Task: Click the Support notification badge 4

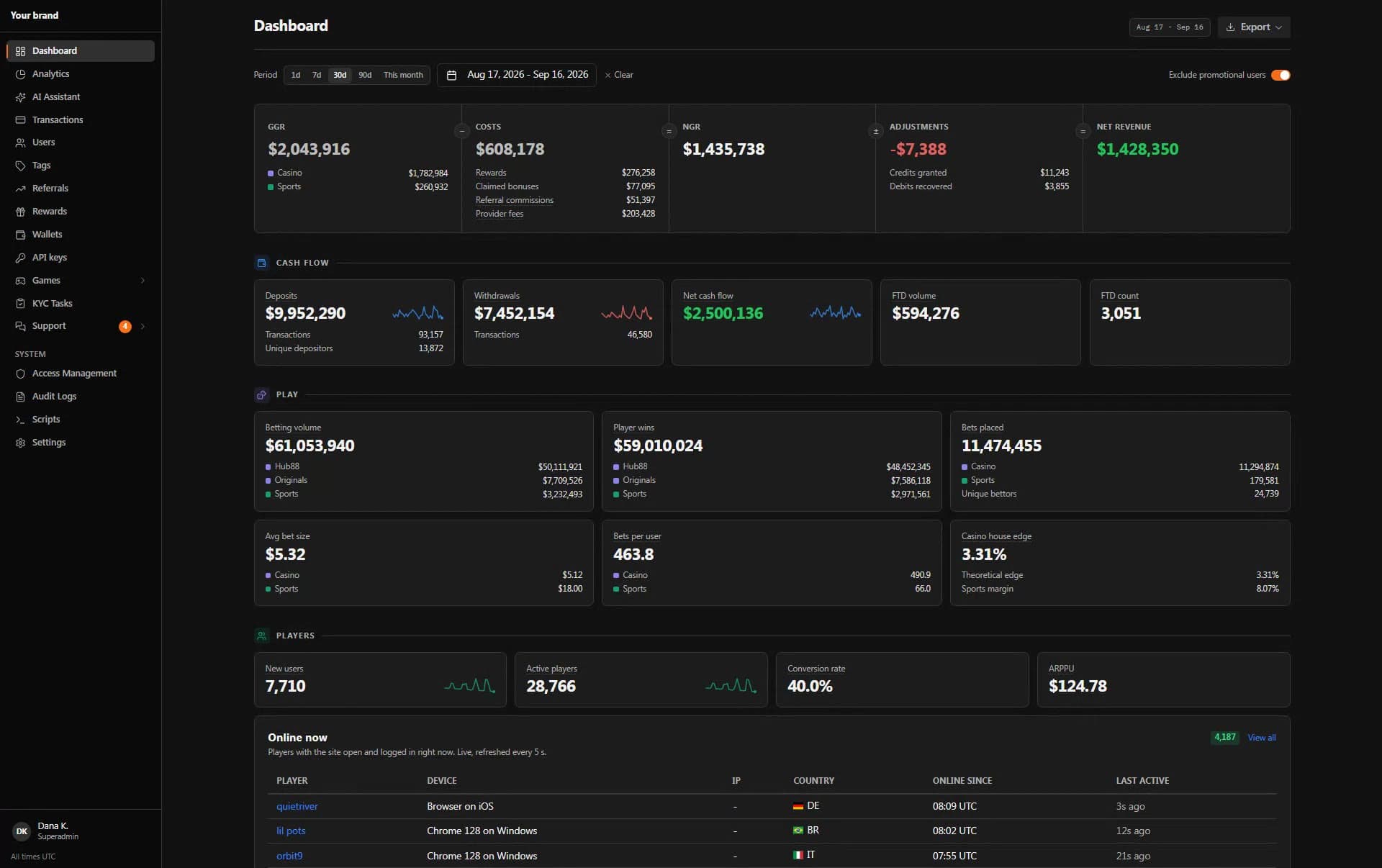Action: (x=125, y=326)
